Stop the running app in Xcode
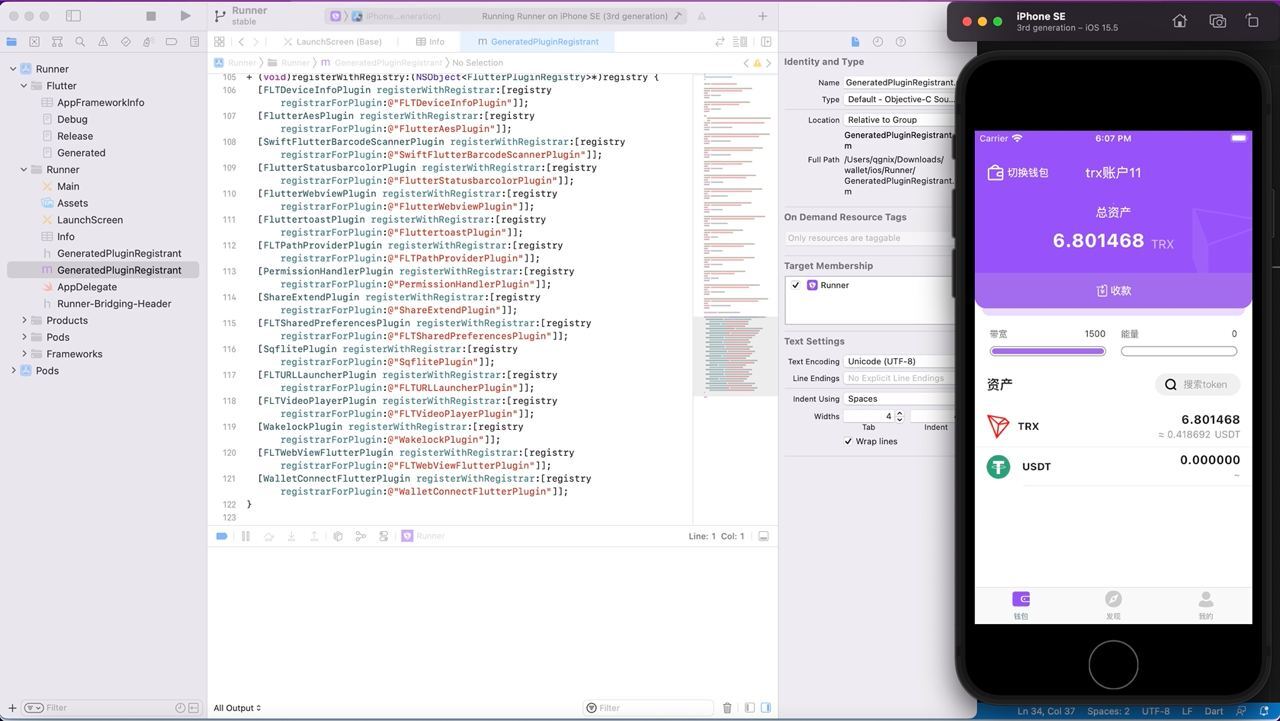Image resolution: width=1280 pixels, height=721 pixels. (x=151, y=16)
